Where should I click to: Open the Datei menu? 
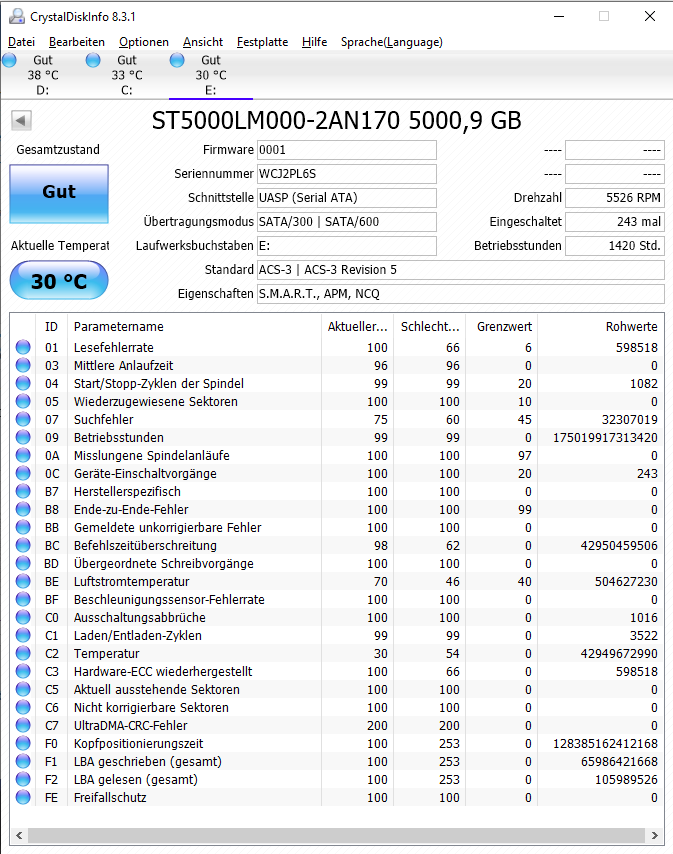[x=21, y=42]
